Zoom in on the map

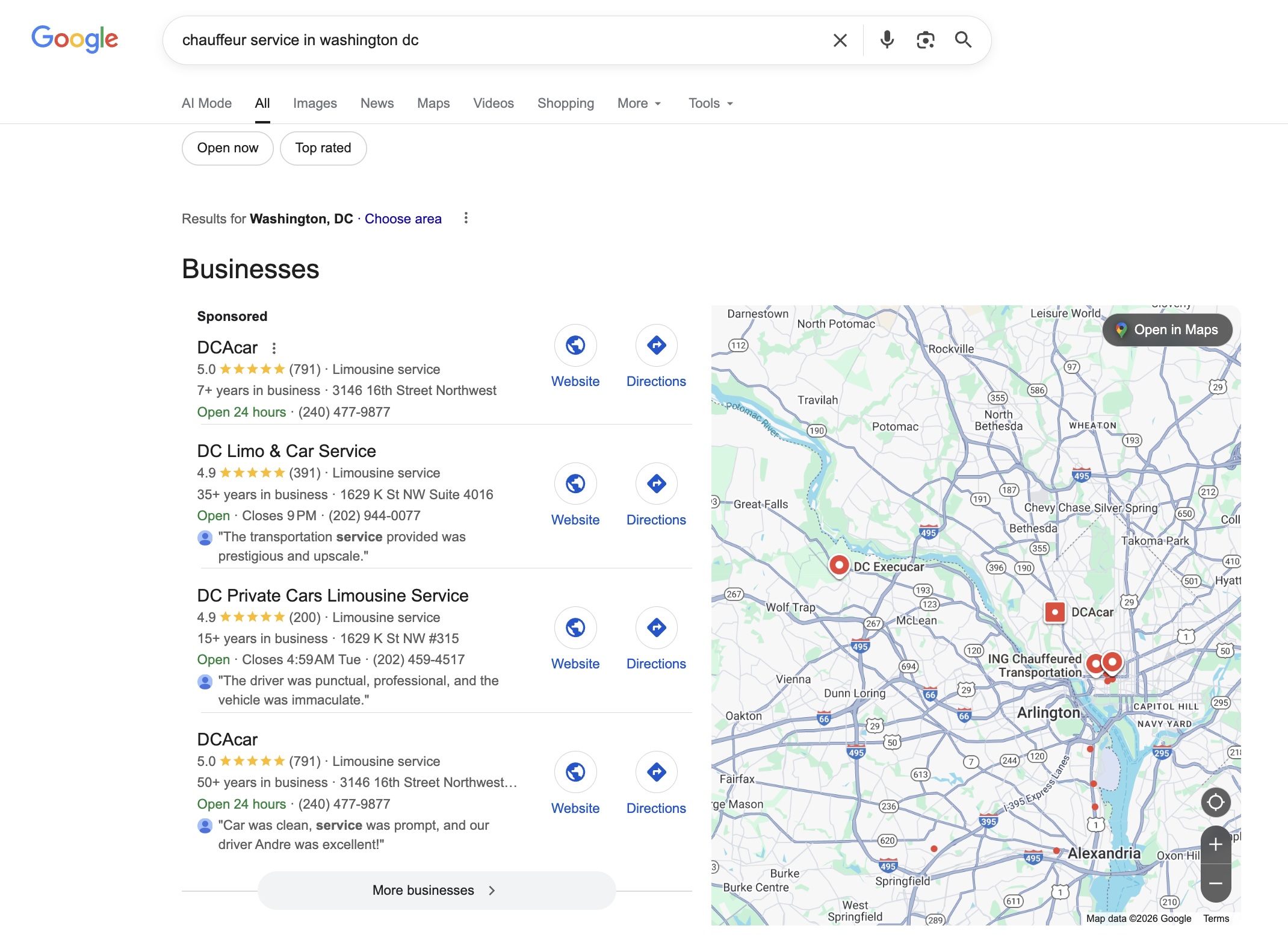click(x=1215, y=844)
